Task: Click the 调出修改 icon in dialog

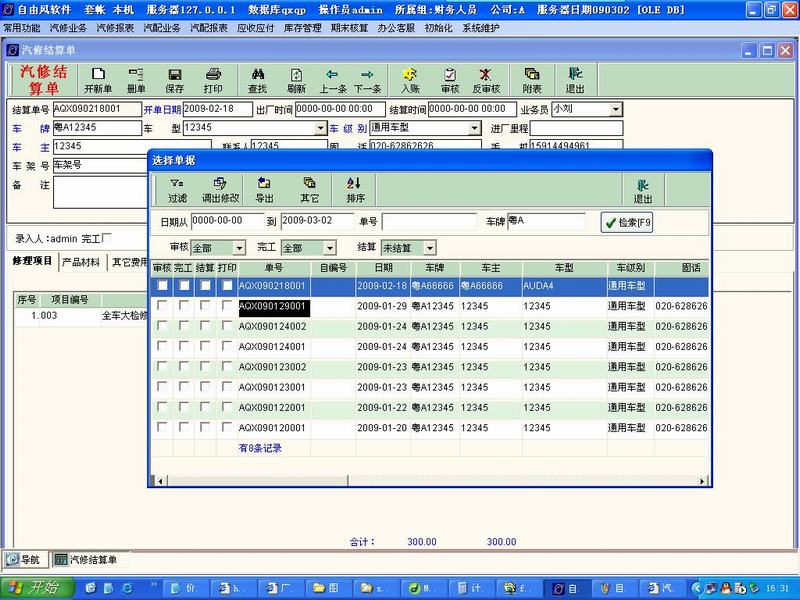Action: (x=220, y=190)
